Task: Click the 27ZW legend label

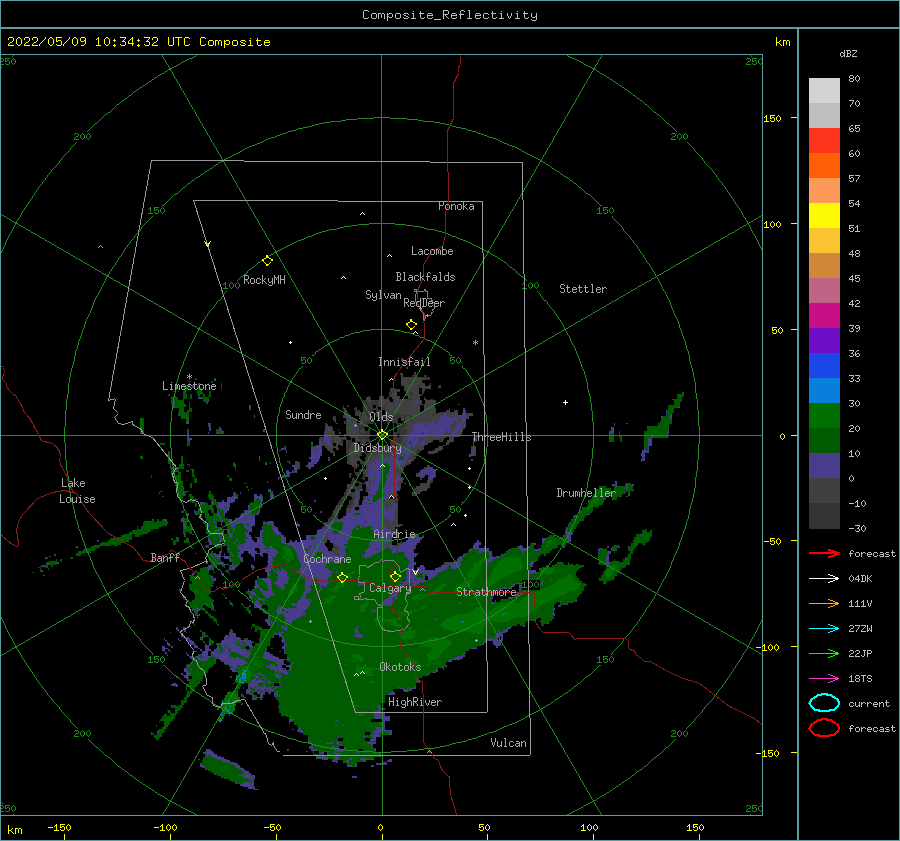Action: (x=860, y=629)
